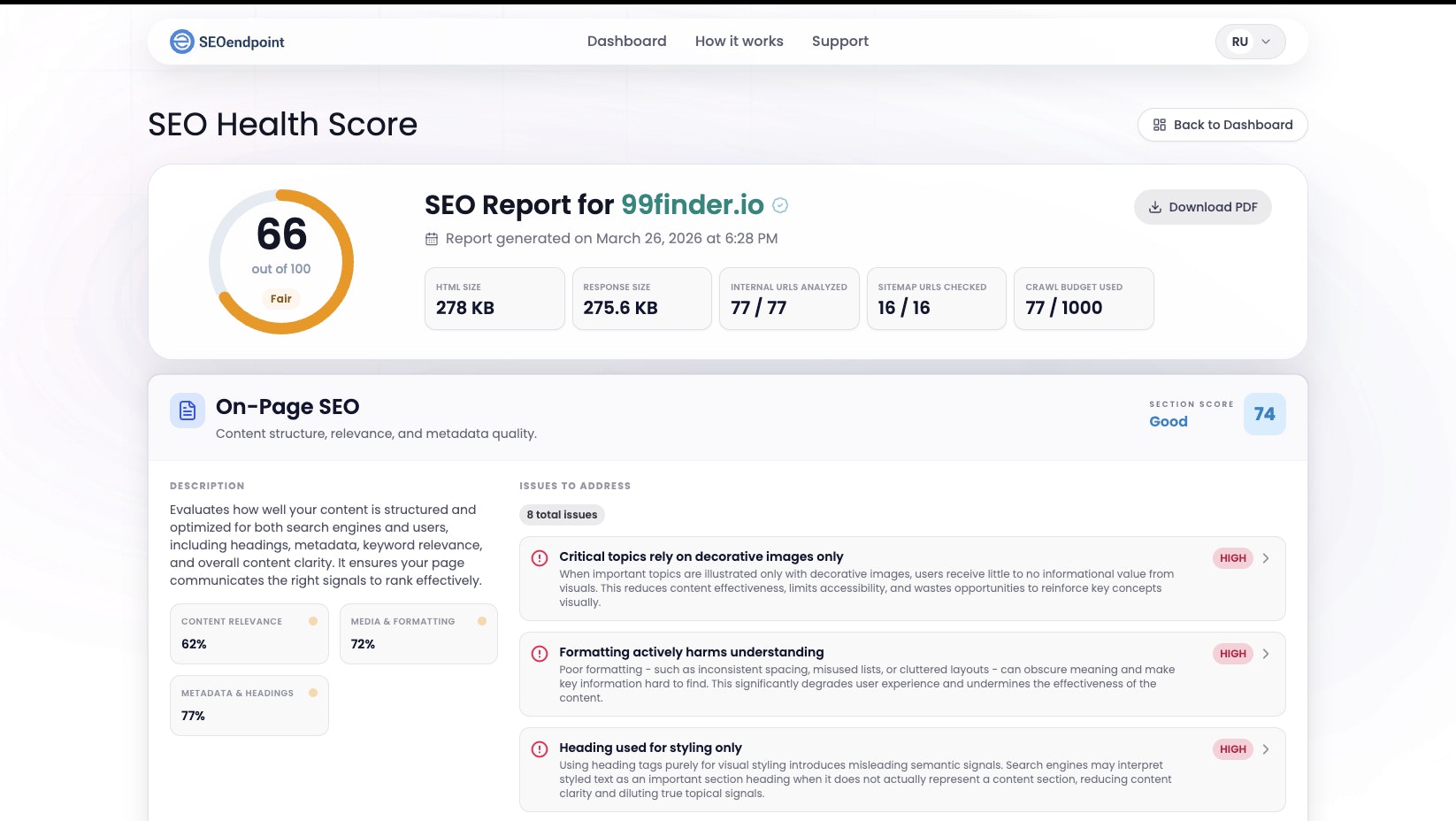Image resolution: width=1456 pixels, height=821 pixels.
Task: Click the alert icon on Heading used for styling issue
Action: click(x=539, y=748)
